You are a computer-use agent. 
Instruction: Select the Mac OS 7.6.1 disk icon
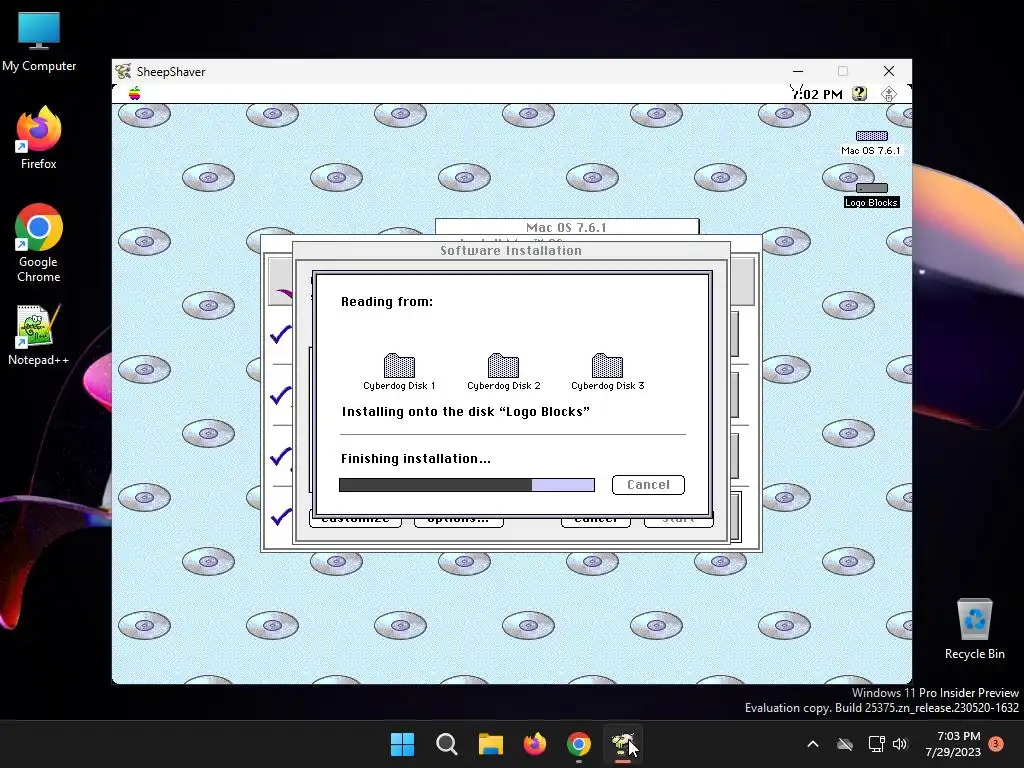coord(871,136)
